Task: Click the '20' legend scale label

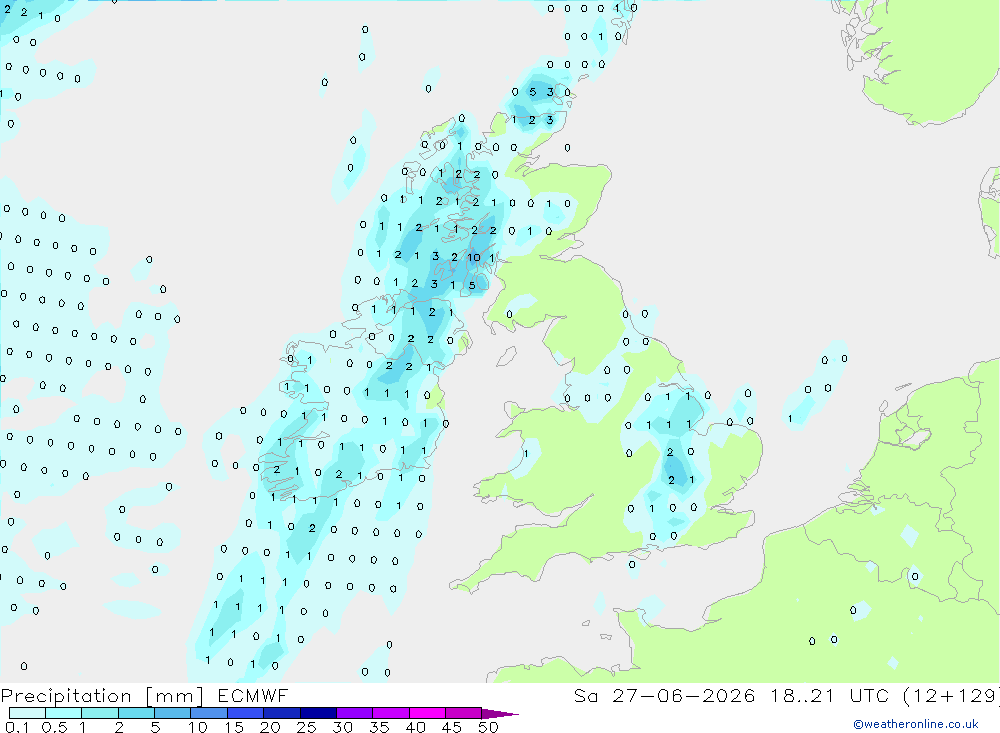Action: tap(270, 727)
